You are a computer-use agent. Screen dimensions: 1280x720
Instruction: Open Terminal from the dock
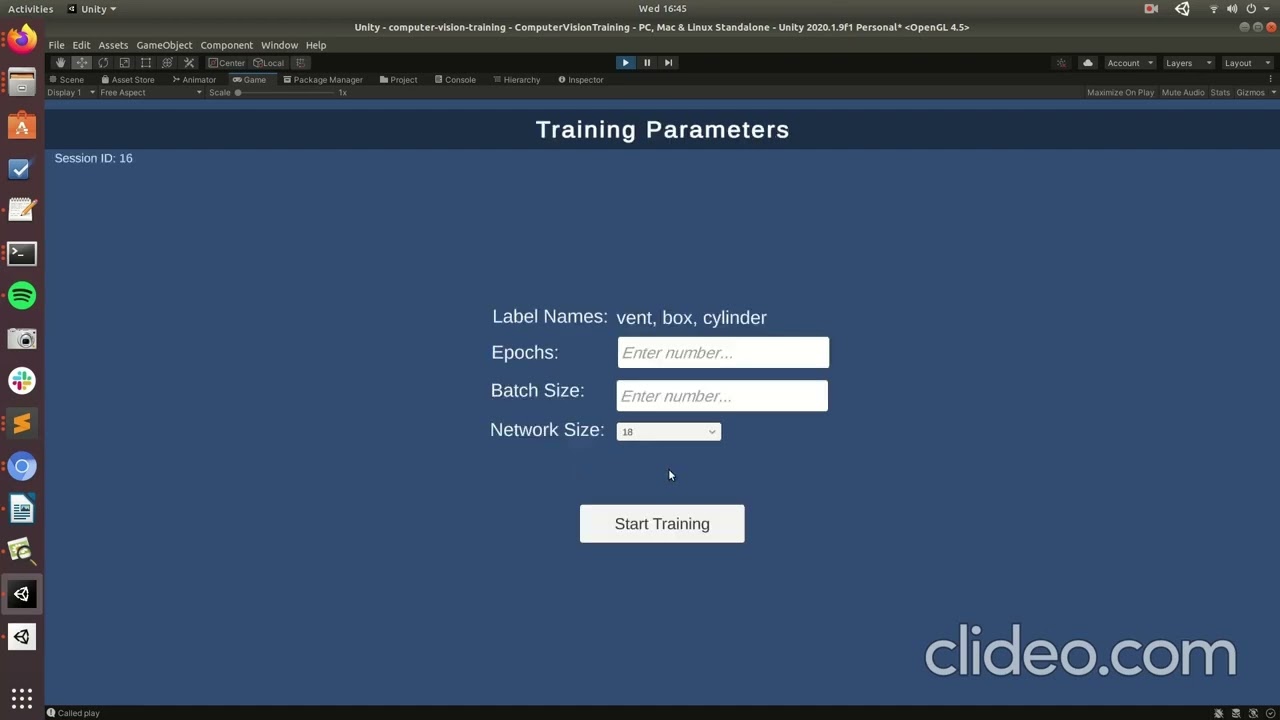[x=22, y=254]
